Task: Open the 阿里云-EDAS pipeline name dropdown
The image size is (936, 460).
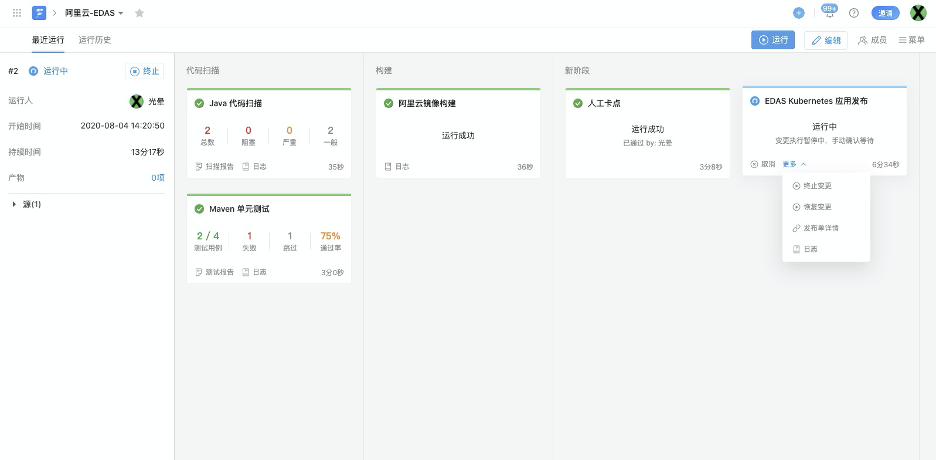Action: (x=94, y=13)
